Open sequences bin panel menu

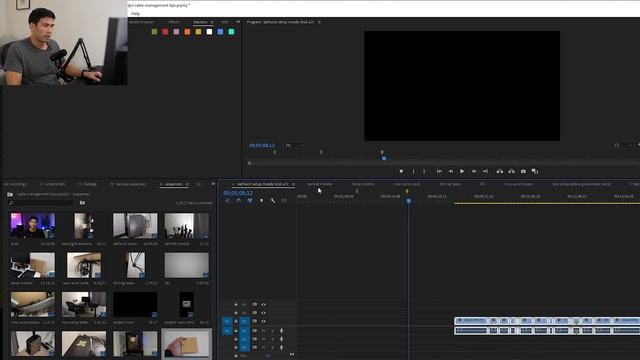[x=187, y=184]
